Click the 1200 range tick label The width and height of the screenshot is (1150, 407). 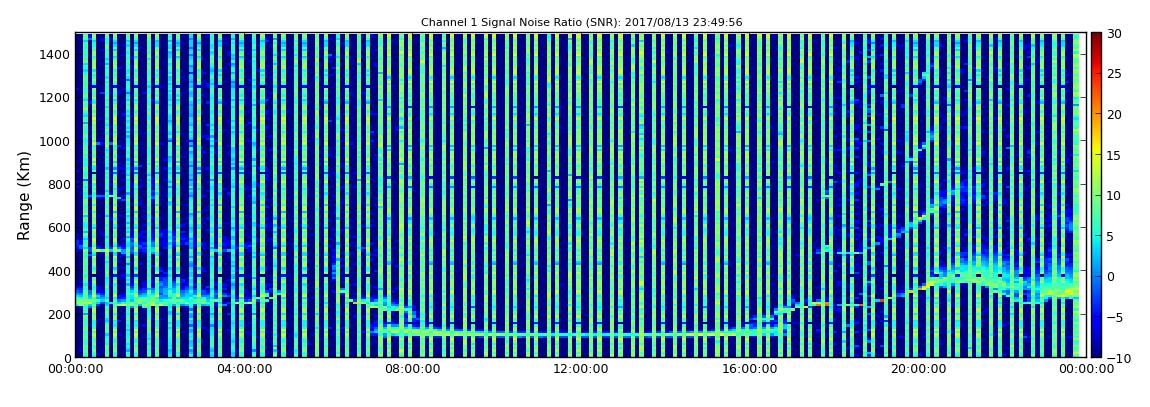(56, 98)
